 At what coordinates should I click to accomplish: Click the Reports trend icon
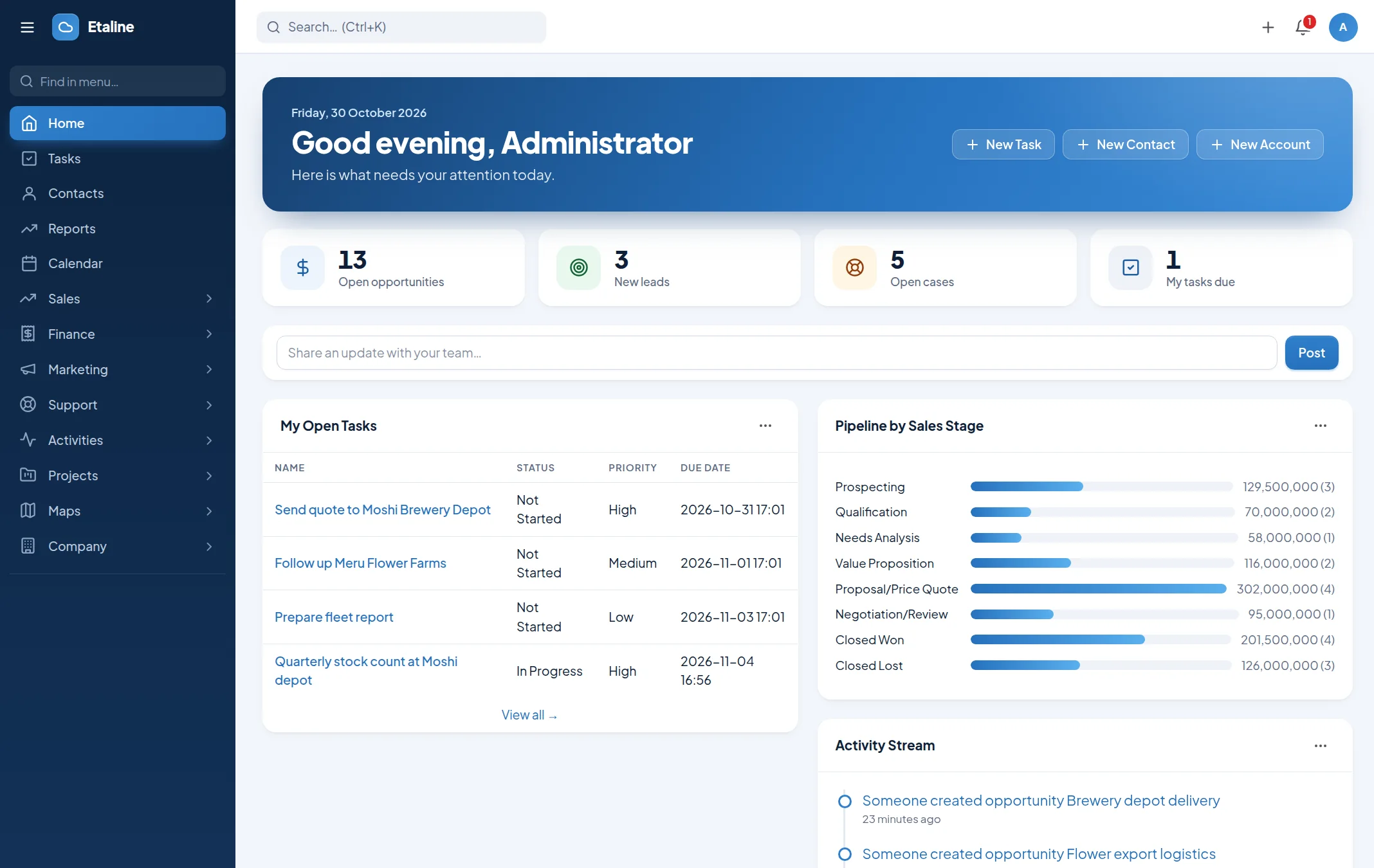(x=29, y=229)
